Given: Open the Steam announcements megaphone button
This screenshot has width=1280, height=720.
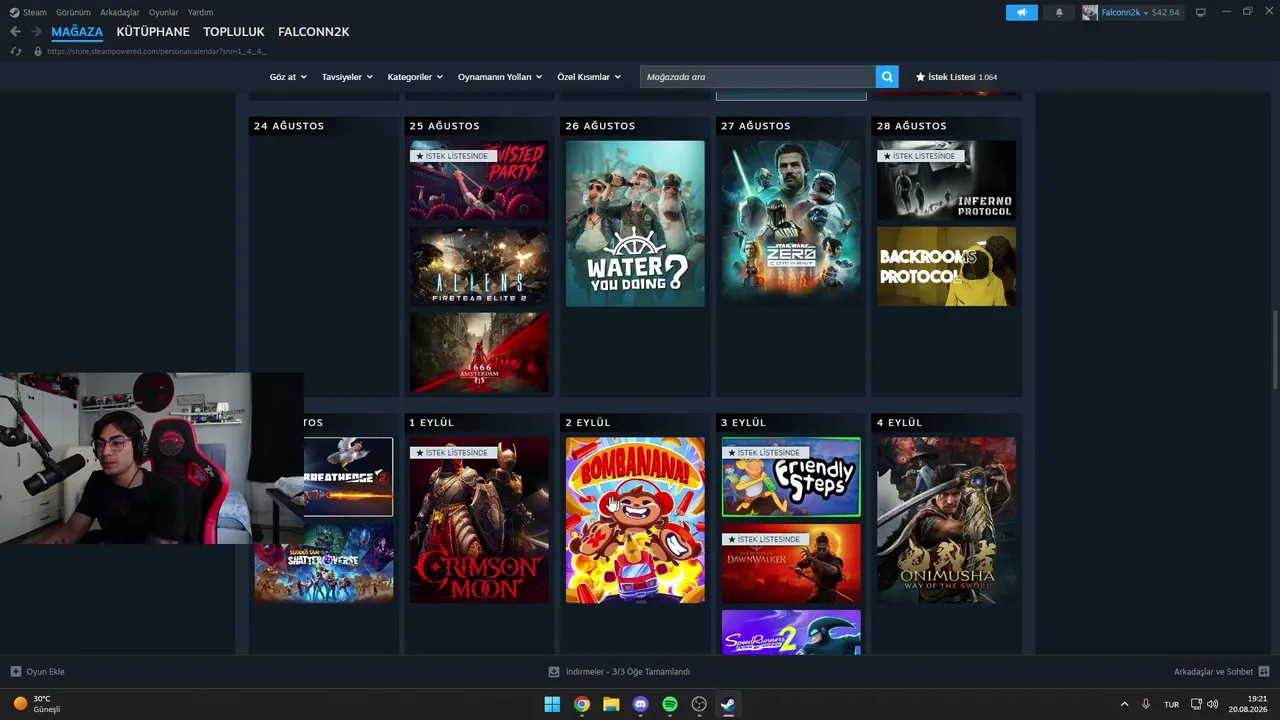Looking at the screenshot, I should pyautogui.click(x=1021, y=12).
